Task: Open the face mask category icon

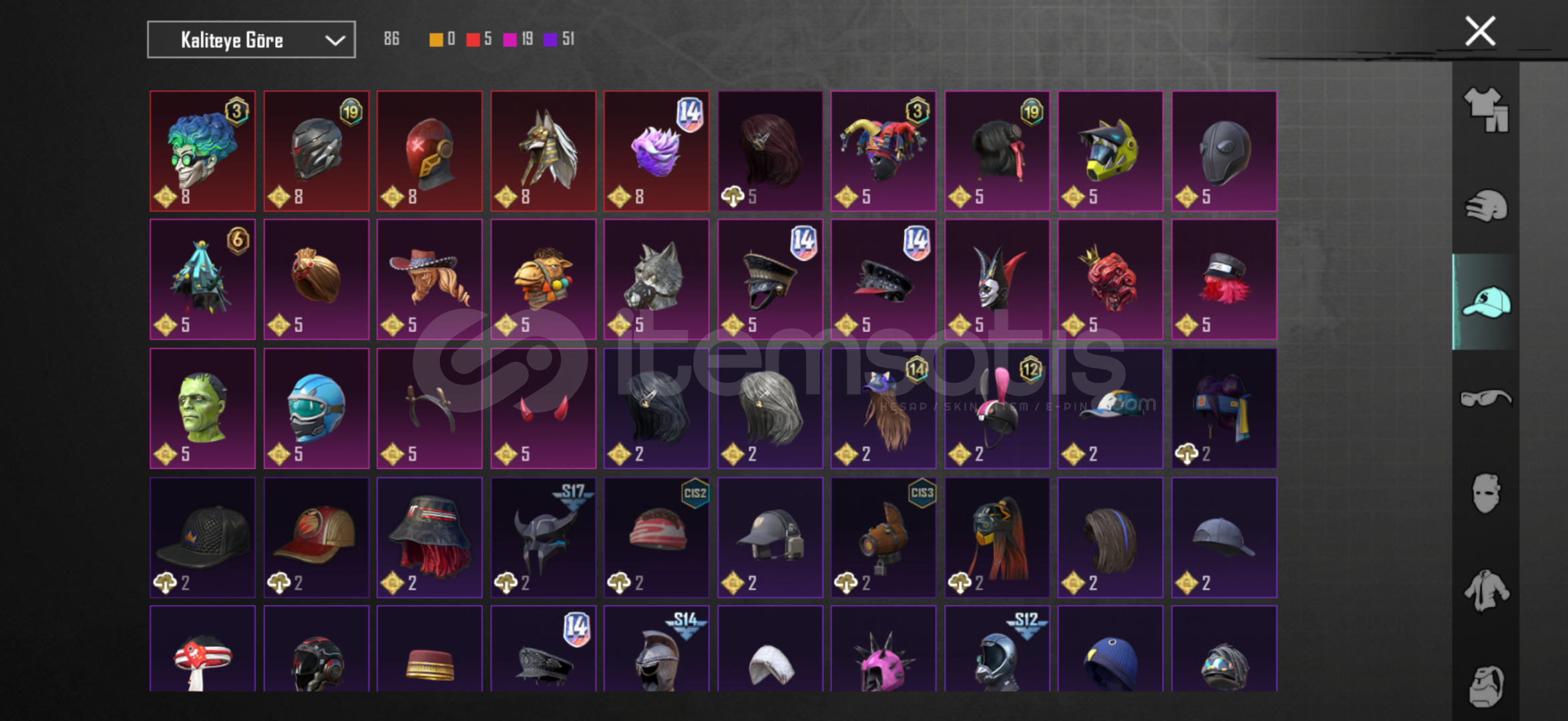Action: (x=1486, y=493)
